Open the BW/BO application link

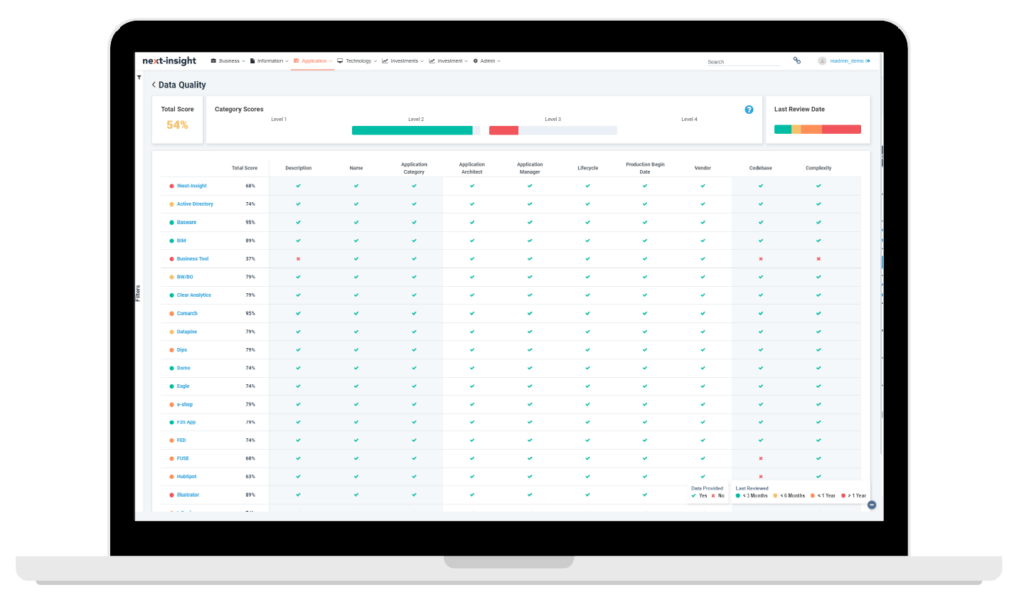[x=185, y=277]
